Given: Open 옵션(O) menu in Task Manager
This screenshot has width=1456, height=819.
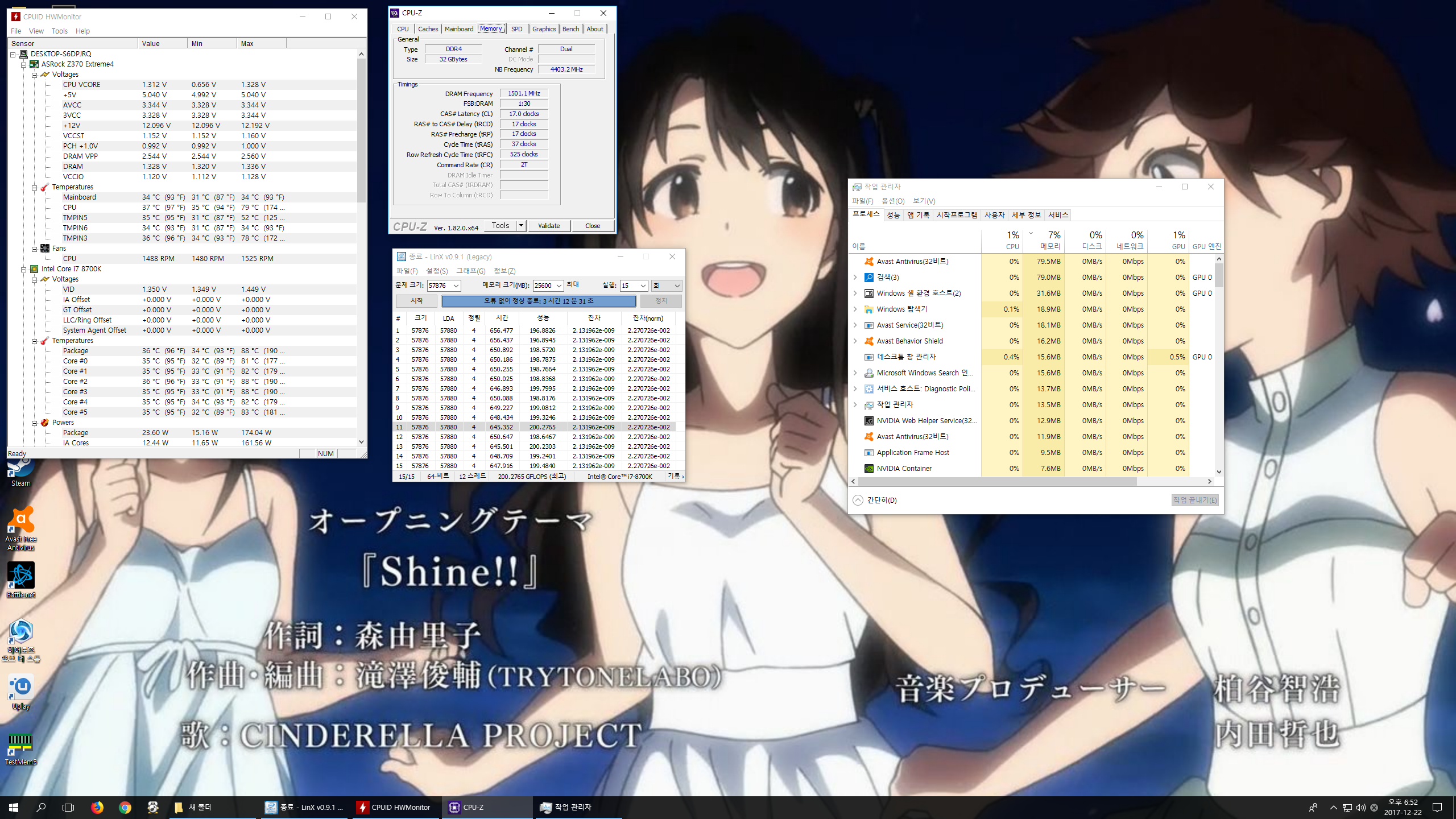Looking at the screenshot, I should click(893, 201).
